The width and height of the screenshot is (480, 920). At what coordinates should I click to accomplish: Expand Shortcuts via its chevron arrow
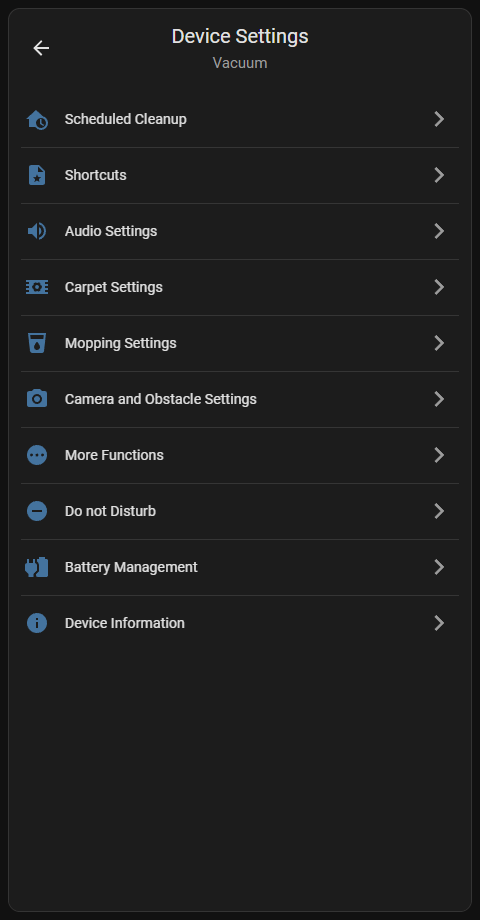(439, 175)
